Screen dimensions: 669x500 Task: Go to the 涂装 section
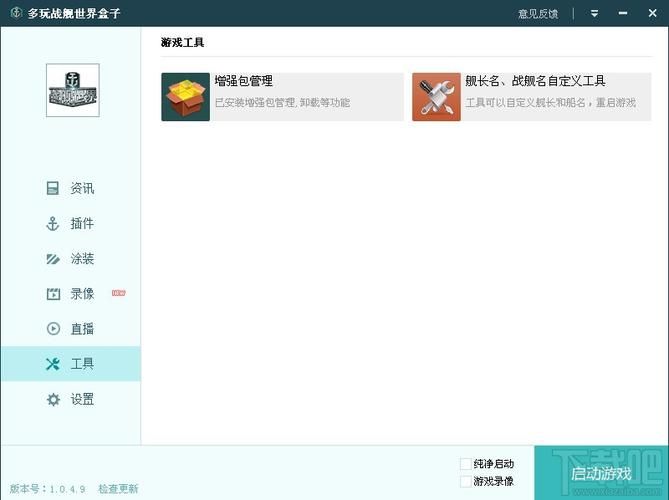pos(70,259)
